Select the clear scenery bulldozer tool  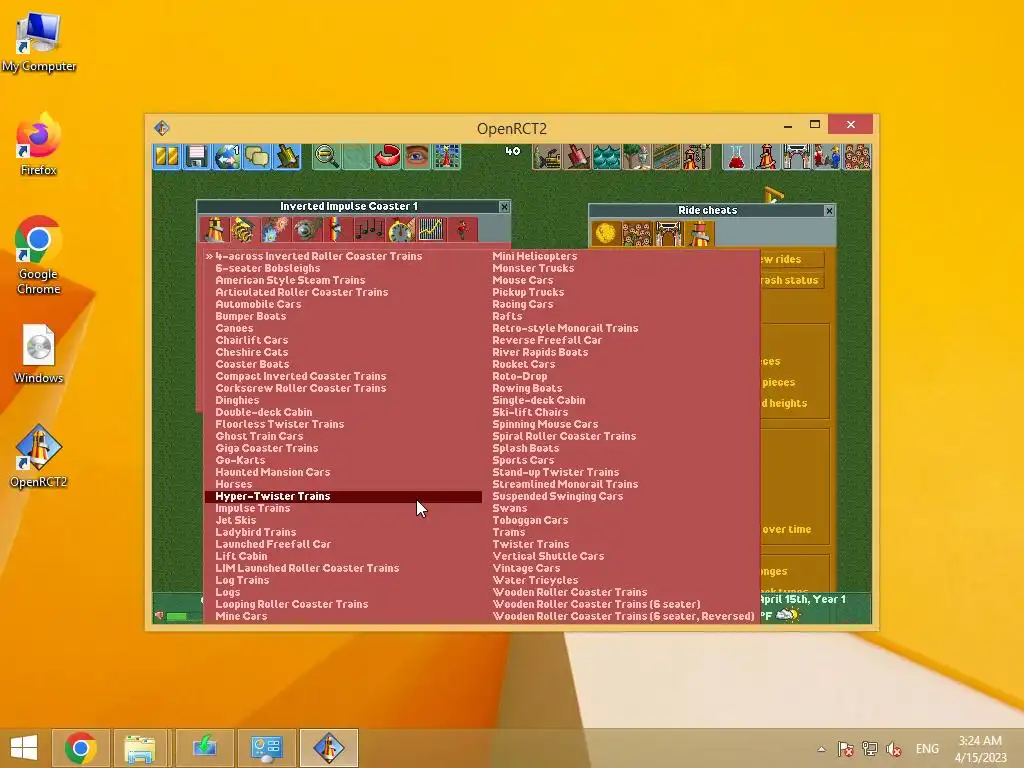point(547,157)
